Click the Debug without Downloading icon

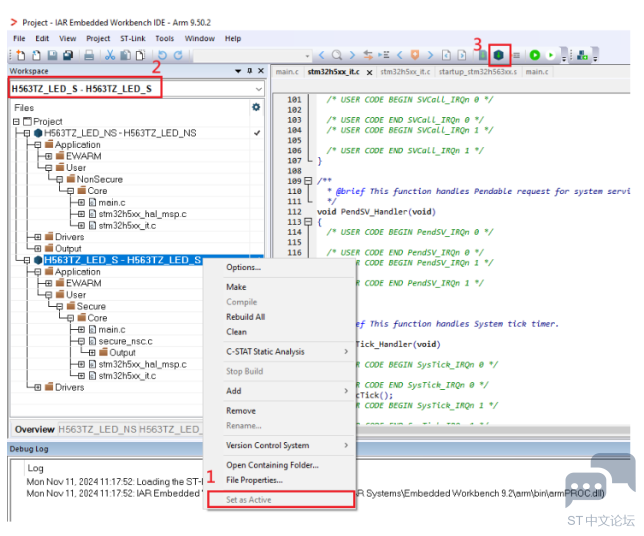pos(551,55)
